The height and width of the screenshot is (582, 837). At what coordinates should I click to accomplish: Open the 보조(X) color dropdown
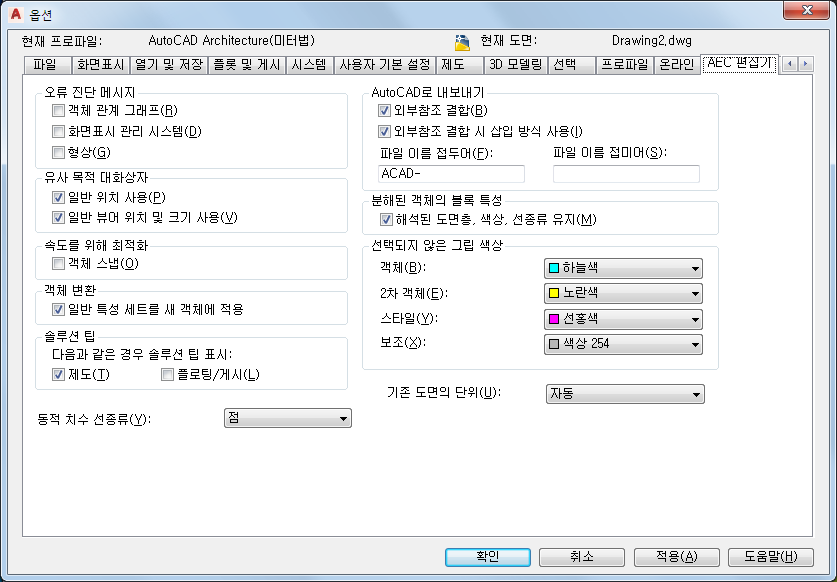(623, 344)
